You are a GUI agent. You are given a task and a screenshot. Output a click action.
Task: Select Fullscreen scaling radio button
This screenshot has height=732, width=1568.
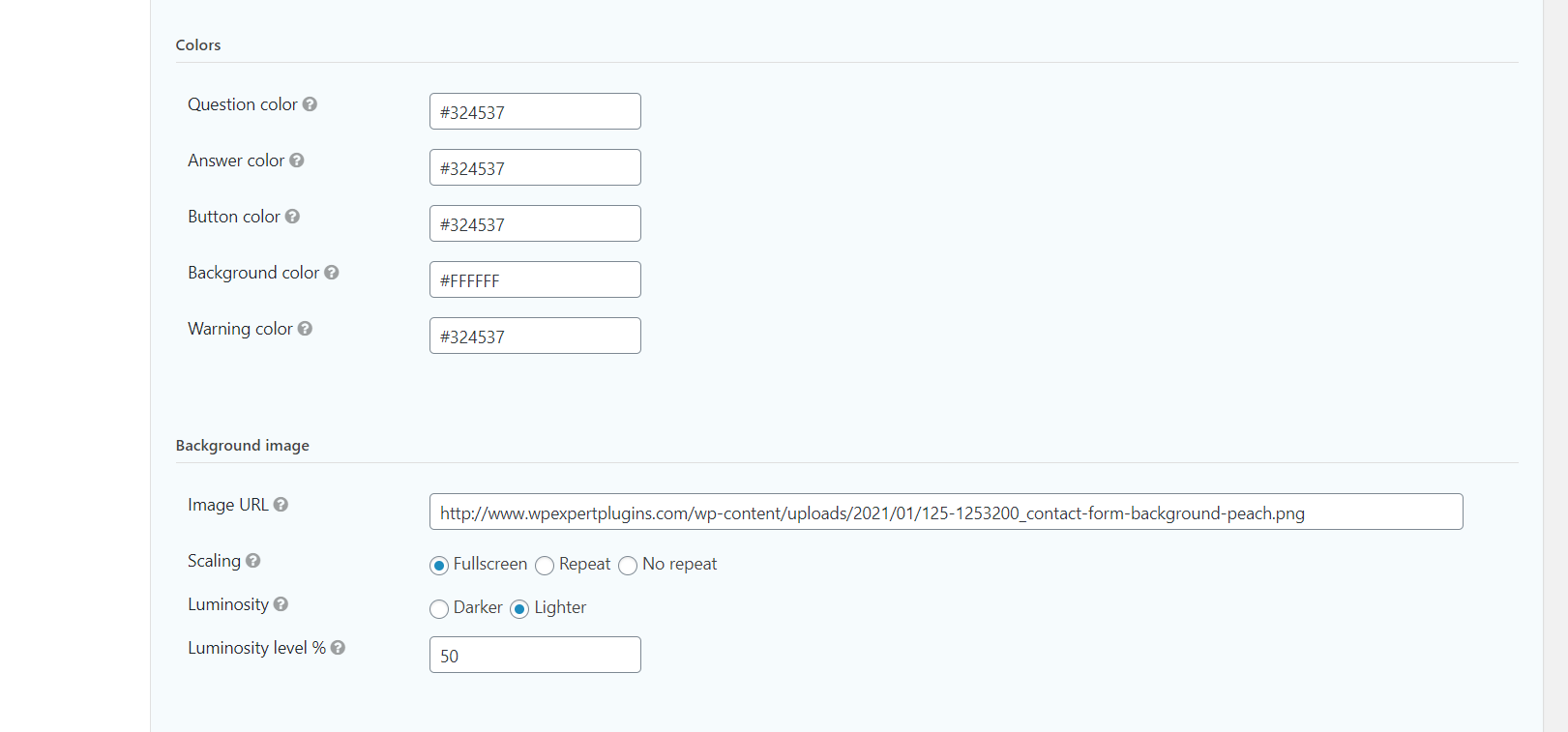pyautogui.click(x=439, y=566)
